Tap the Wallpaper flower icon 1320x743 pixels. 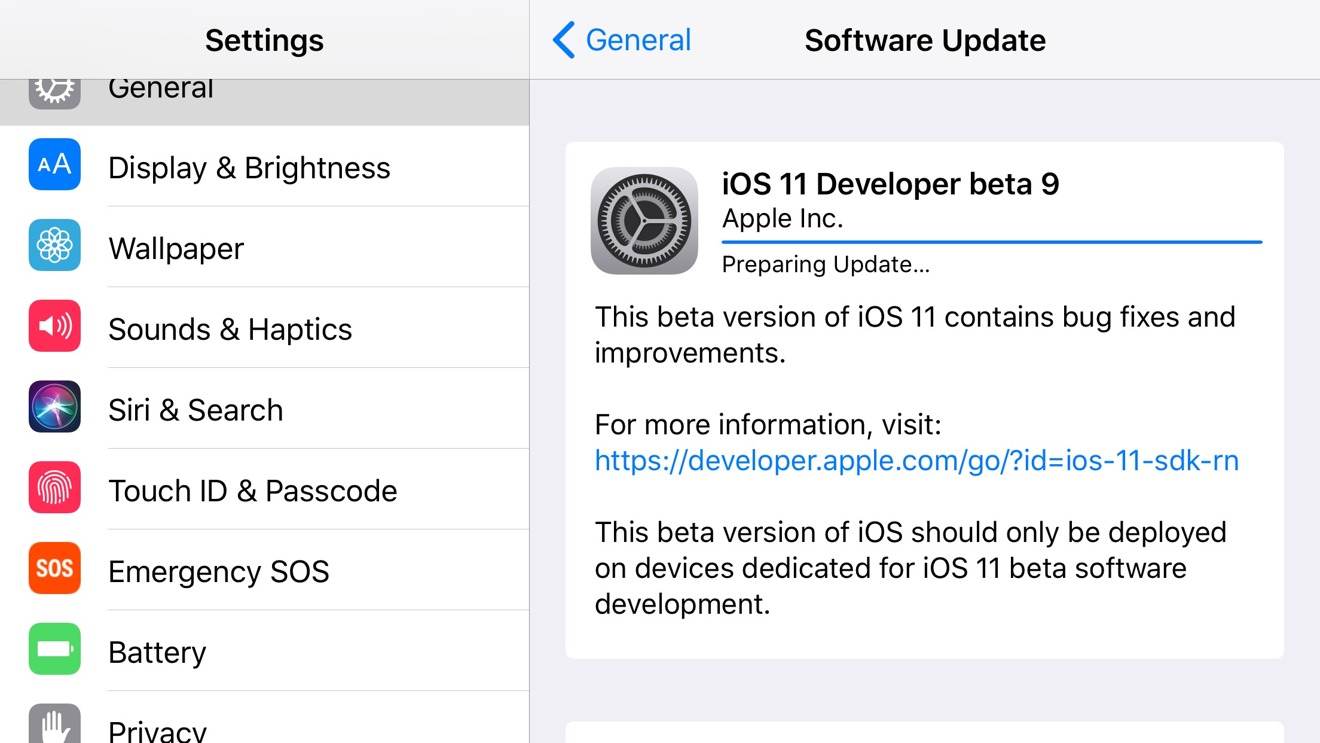click(54, 246)
